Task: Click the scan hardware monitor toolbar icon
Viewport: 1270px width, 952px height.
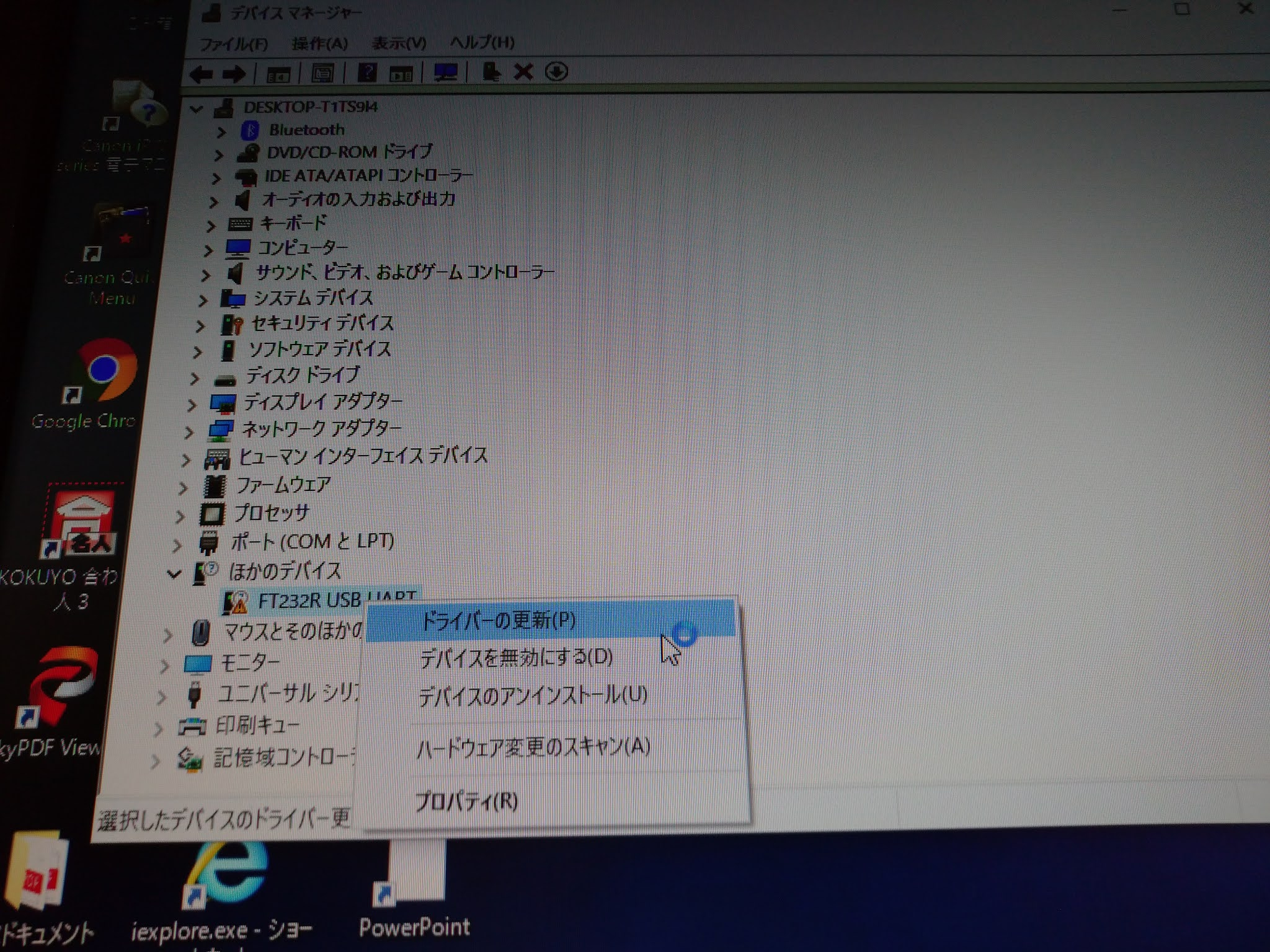Action: click(x=446, y=73)
